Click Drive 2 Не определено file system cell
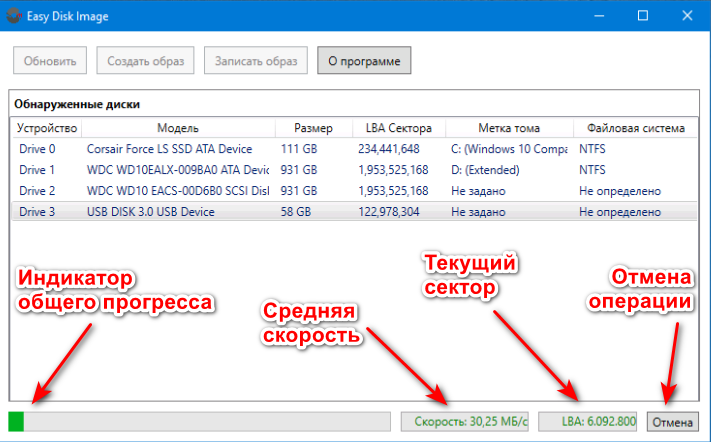Image resolution: width=711 pixels, height=442 pixels. coord(620,191)
